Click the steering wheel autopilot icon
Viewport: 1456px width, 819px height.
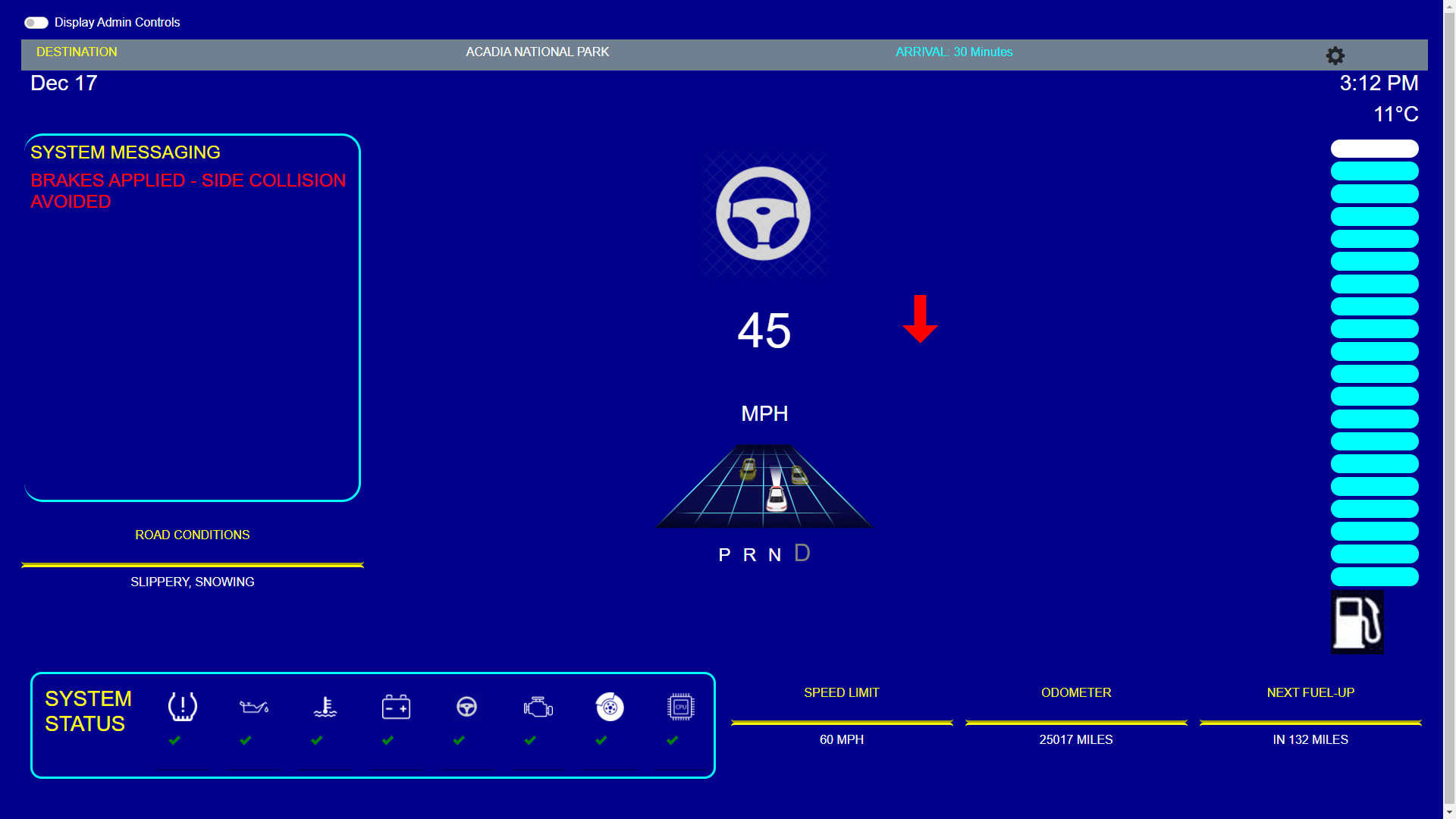tap(764, 214)
